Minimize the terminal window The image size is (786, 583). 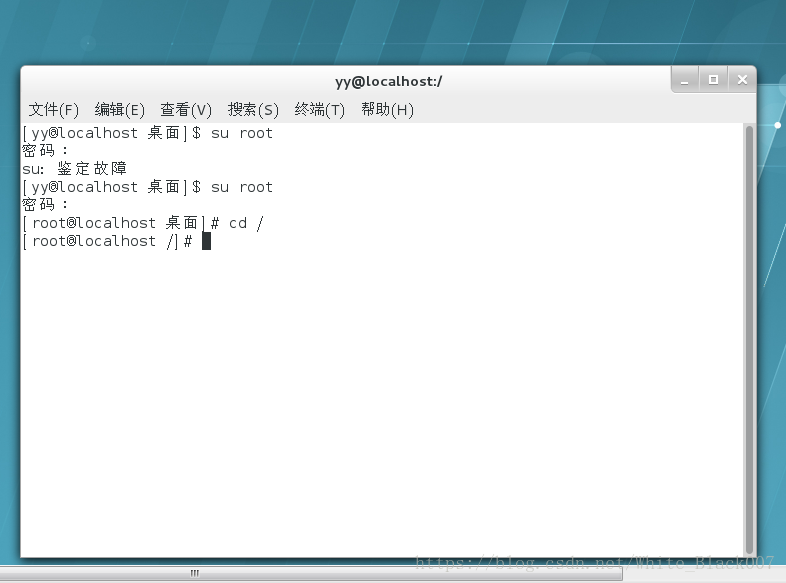tap(685, 80)
